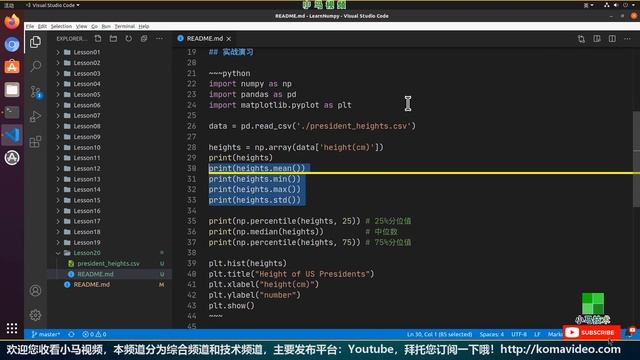The height and width of the screenshot is (360, 640).
Task: Synchronize changes icon in status bar
Action: (x=71, y=334)
